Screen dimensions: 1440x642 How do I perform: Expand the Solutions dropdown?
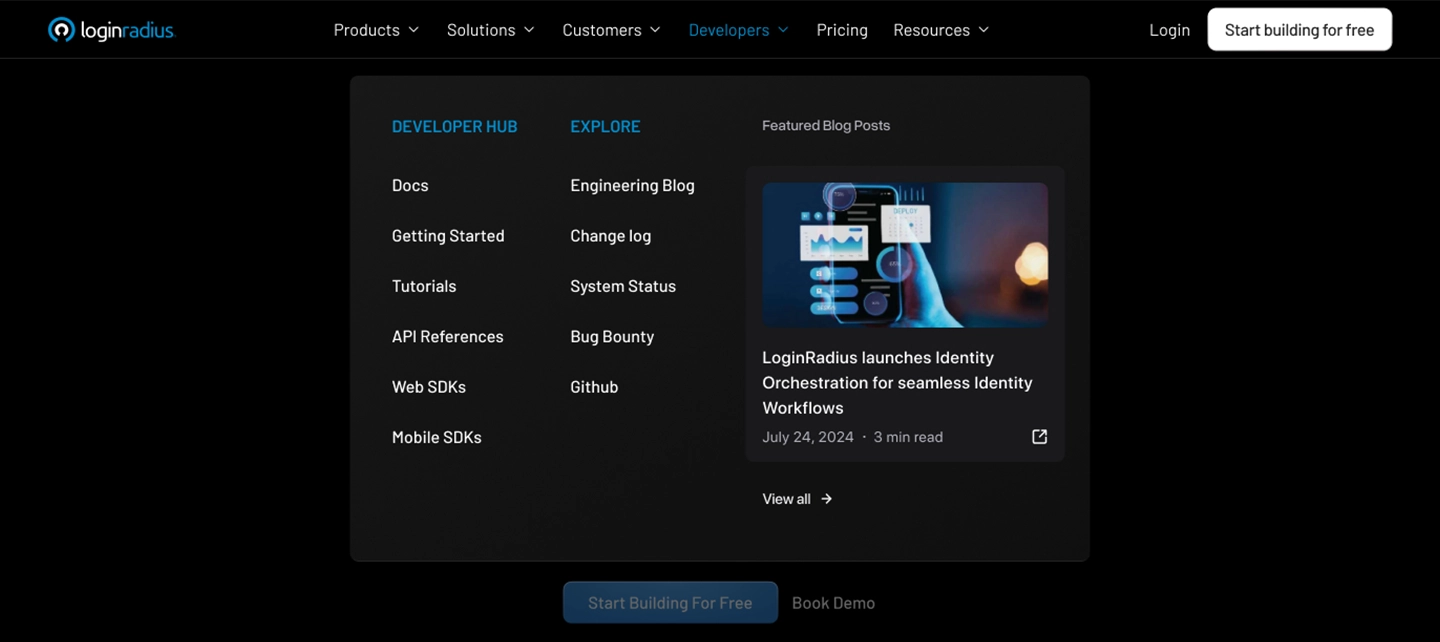pos(490,29)
